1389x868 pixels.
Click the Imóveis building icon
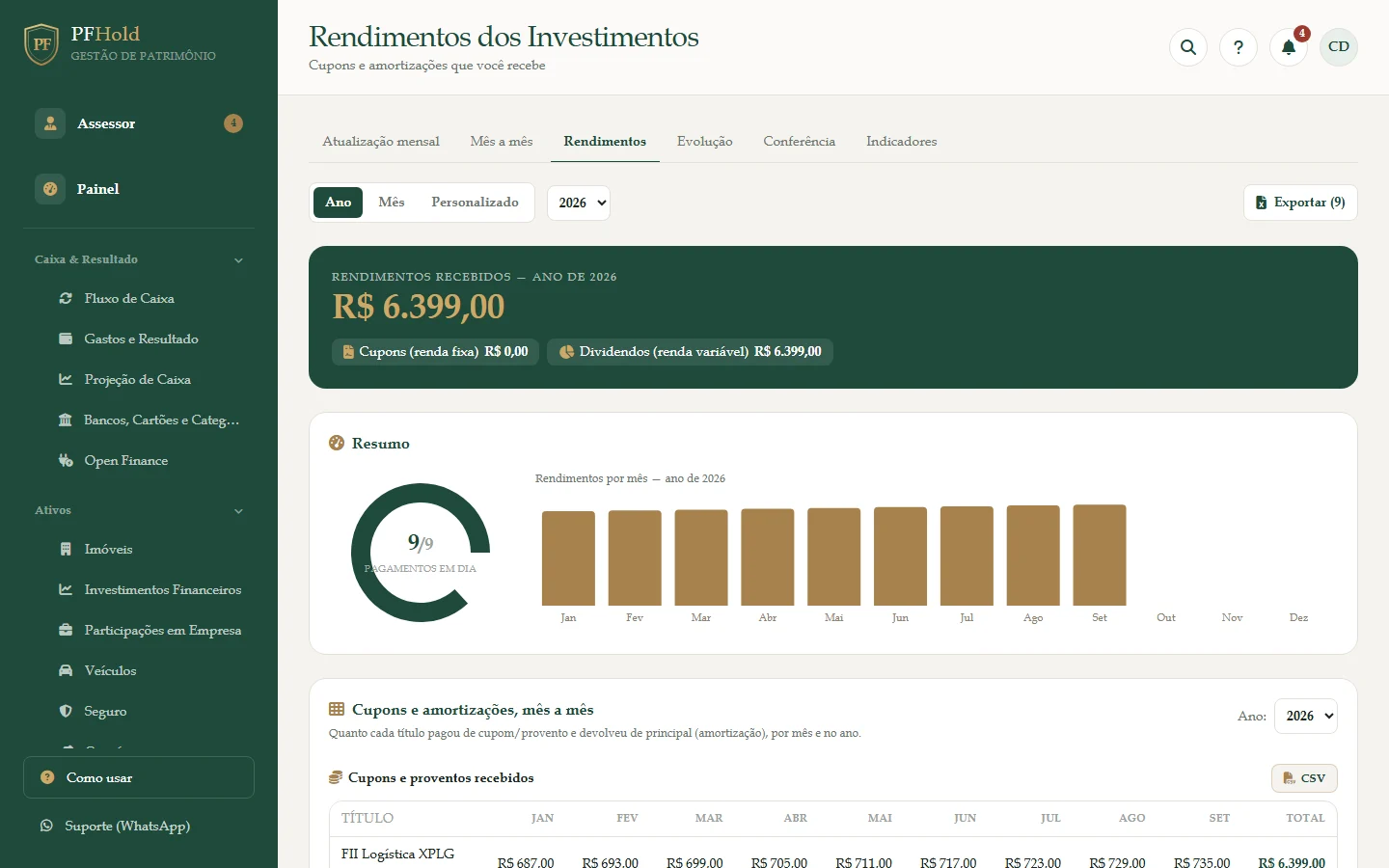tap(66, 550)
